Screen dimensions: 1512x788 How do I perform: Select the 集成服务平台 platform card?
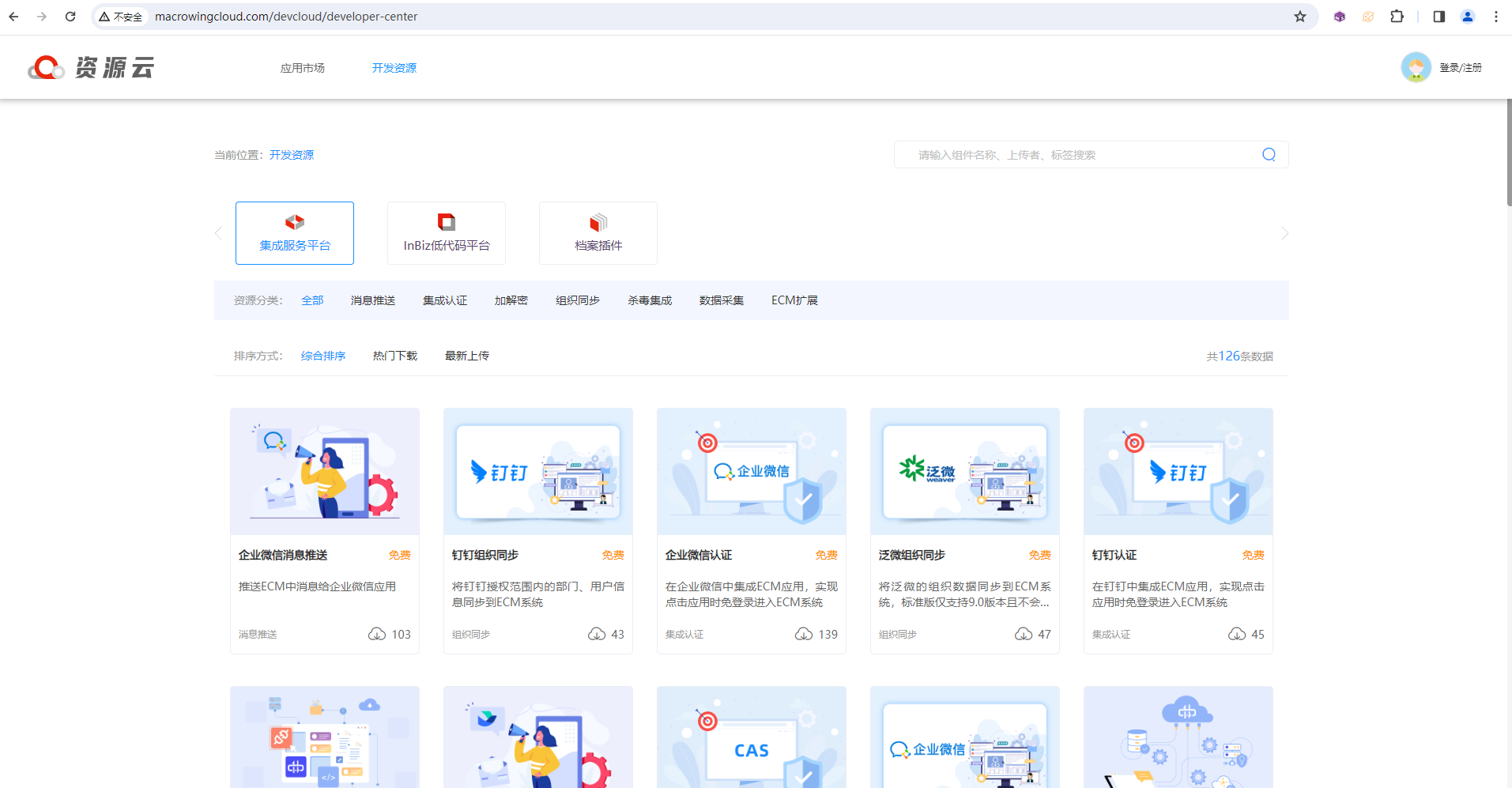pyautogui.click(x=295, y=233)
